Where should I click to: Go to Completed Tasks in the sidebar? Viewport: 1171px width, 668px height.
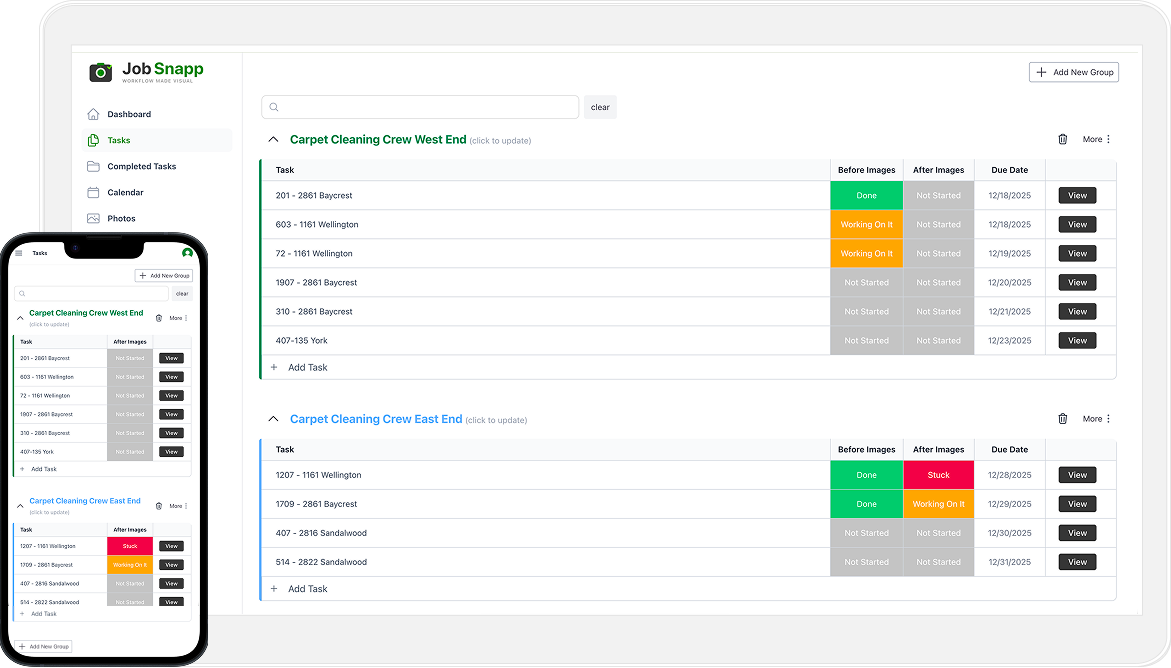tap(141, 166)
